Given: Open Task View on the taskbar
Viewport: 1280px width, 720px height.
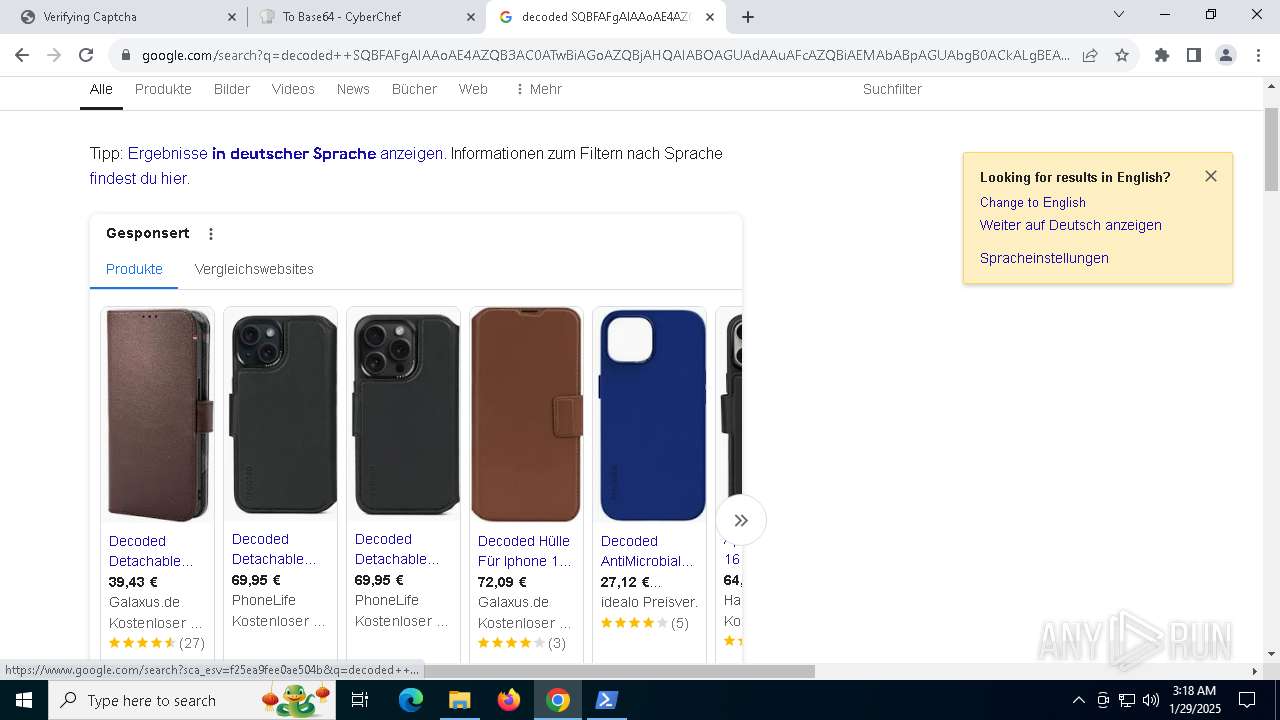Looking at the screenshot, I should click(360, 700).
